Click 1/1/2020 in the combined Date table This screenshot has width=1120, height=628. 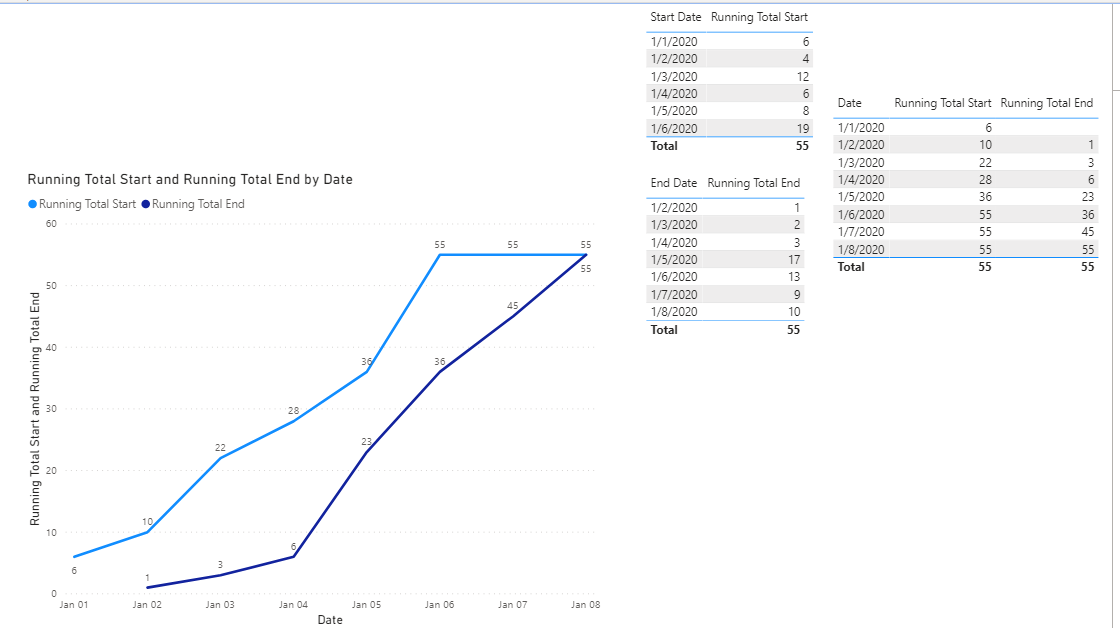pyautogui.click(x=861, y=127)
